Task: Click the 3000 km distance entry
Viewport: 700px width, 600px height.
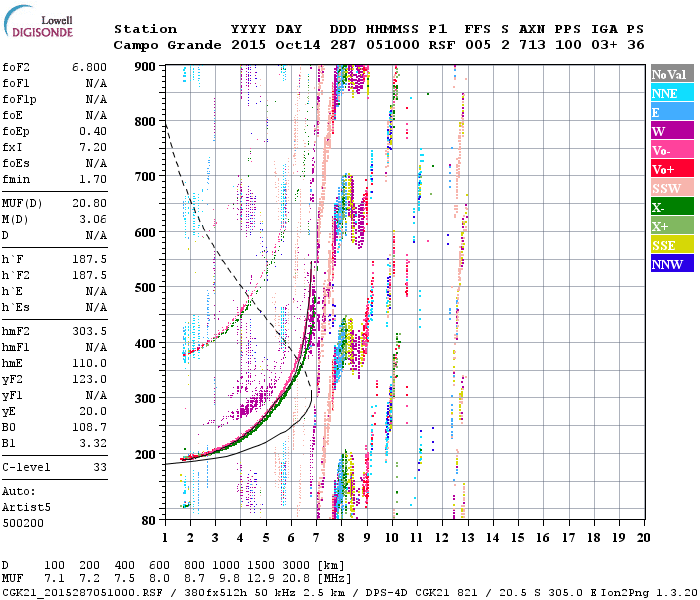Action: click(296, 566)
